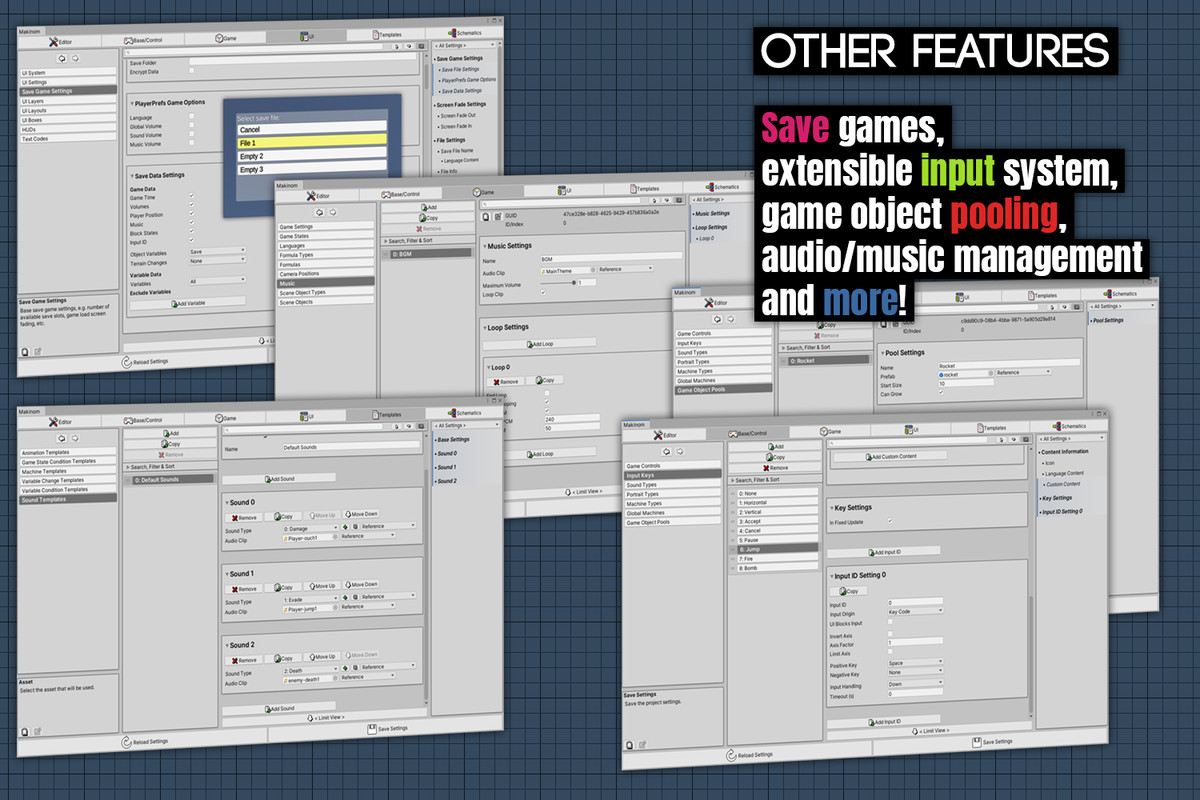The image size is (1200, 800).
Task: Toggle the Can Grow checkbox in Pool Settings
Action: coord(941,393)
